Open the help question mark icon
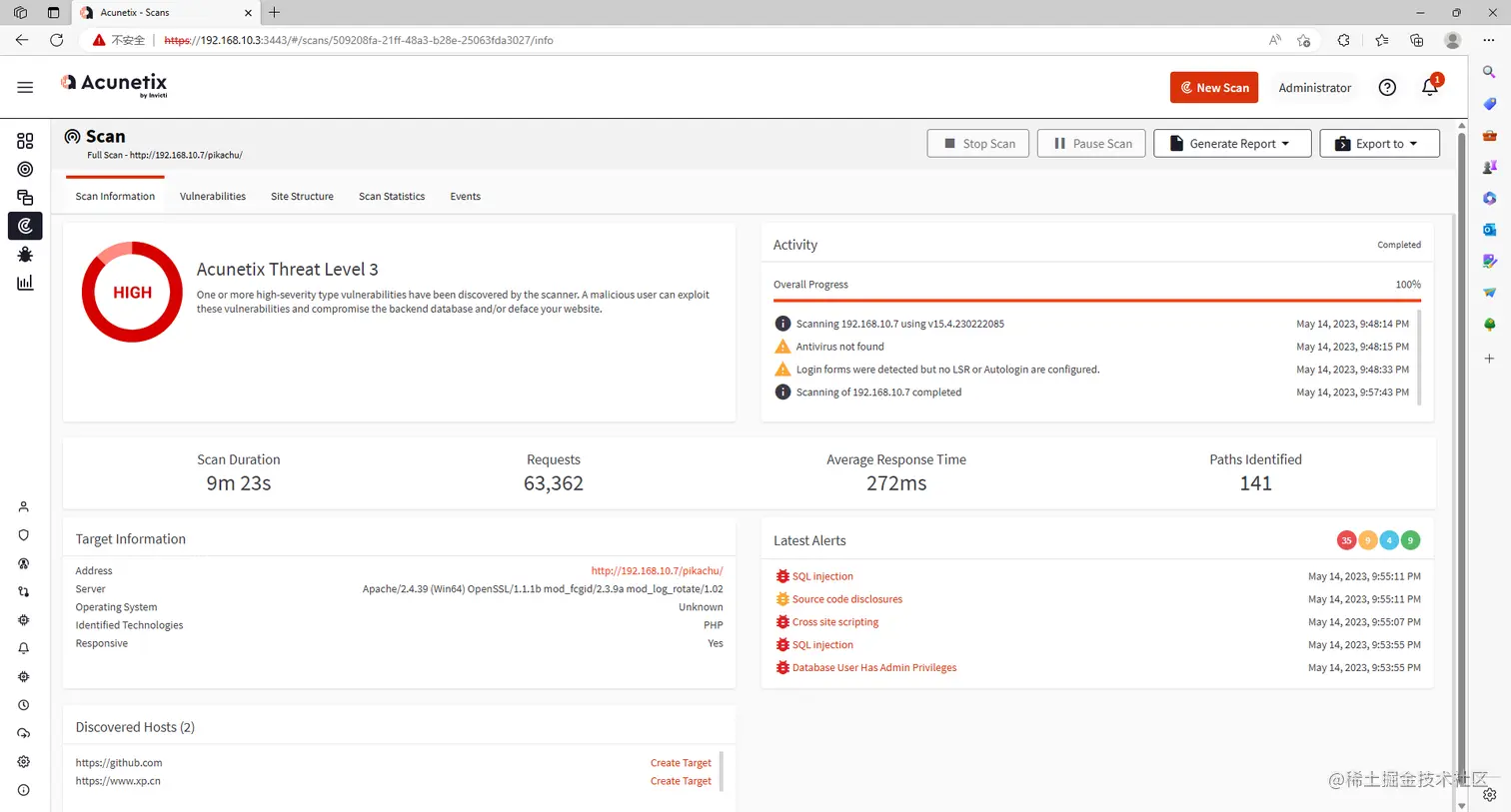Screen dimensions: 1511x812 pyautogui.click(x=1387, y=87)
